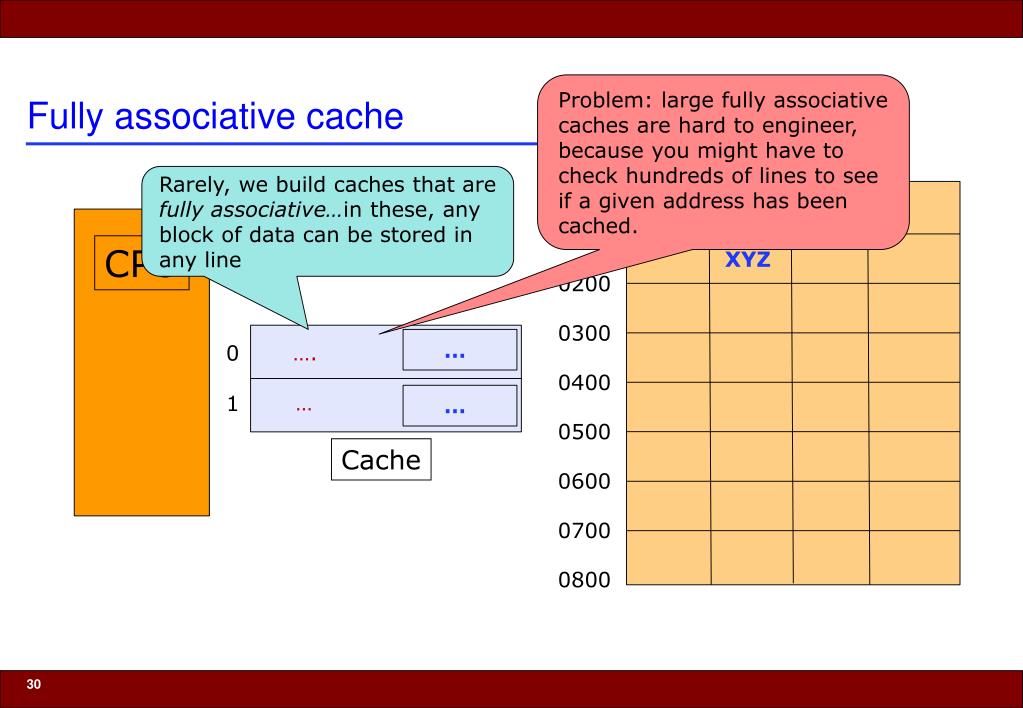Click the italic 'fully associative' phrase
The image size is (1023, 708).
[x=242, y=209]
